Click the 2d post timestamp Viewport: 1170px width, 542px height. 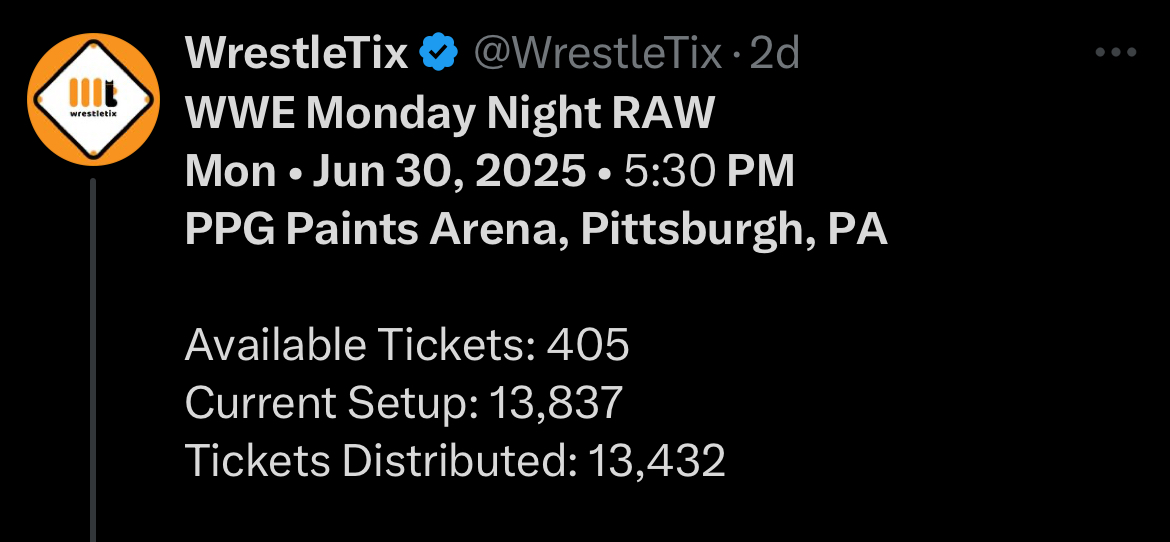pos(775,54)
